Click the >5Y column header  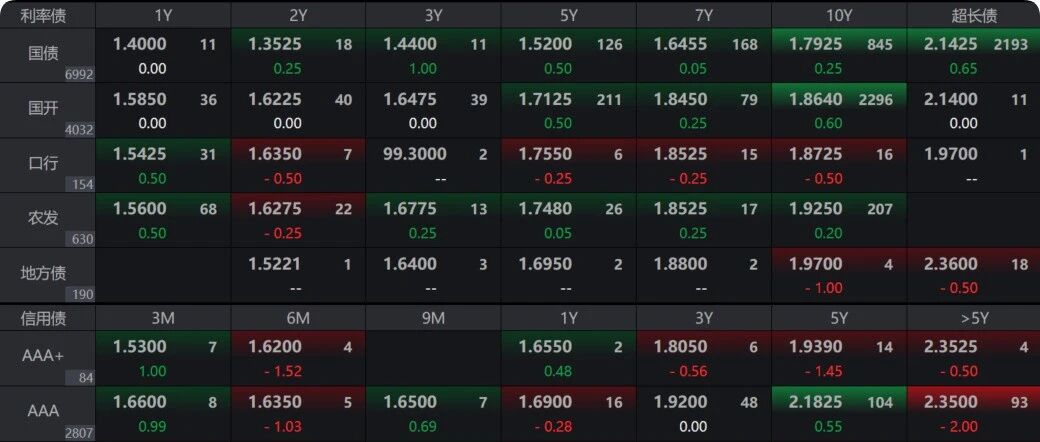973,318
